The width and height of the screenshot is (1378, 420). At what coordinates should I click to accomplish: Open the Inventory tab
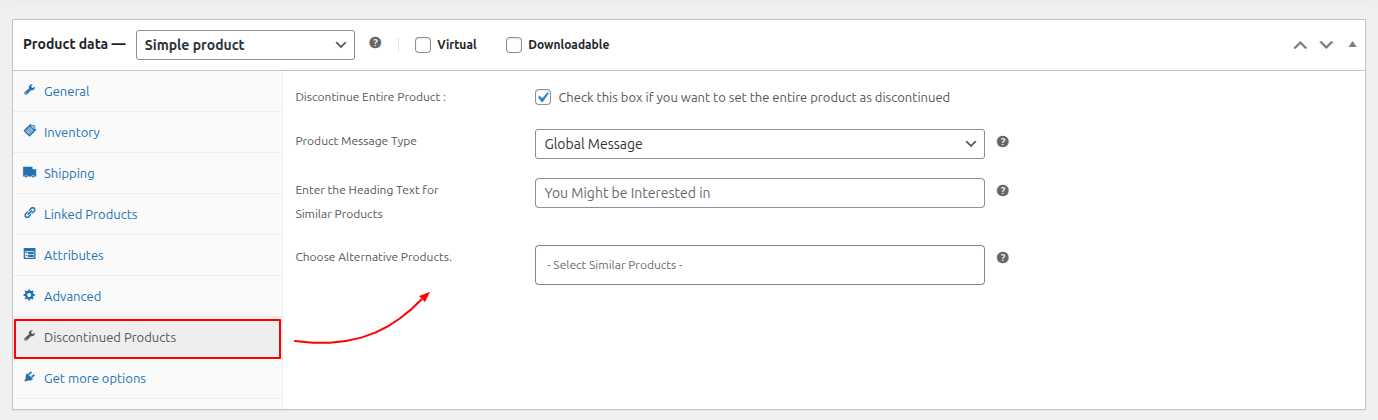point(71,132)
